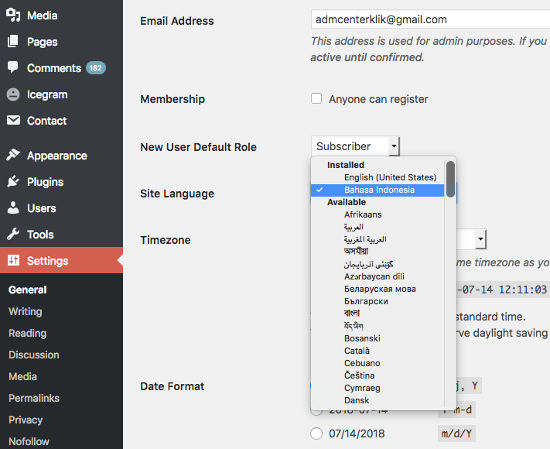Click the Plugins plug icon
Image resolution: width=550 pixels, height=449 pixels.
tap(13, 181)
